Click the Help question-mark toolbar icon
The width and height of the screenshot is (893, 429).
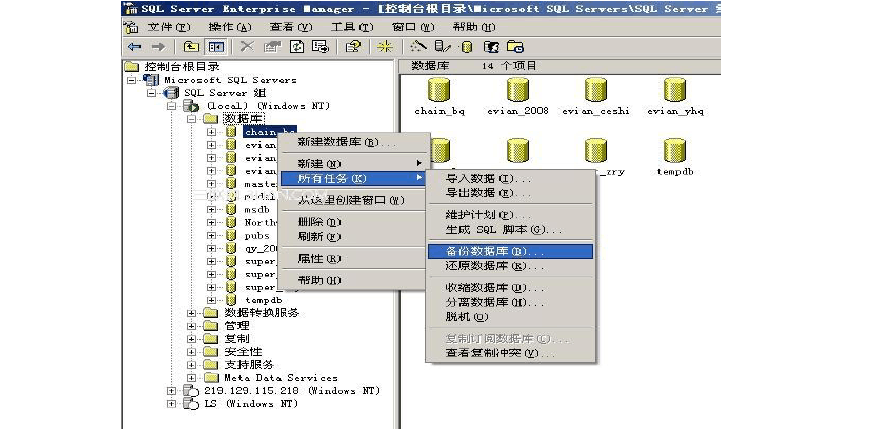pyautogui.click(x=353, y=47)
